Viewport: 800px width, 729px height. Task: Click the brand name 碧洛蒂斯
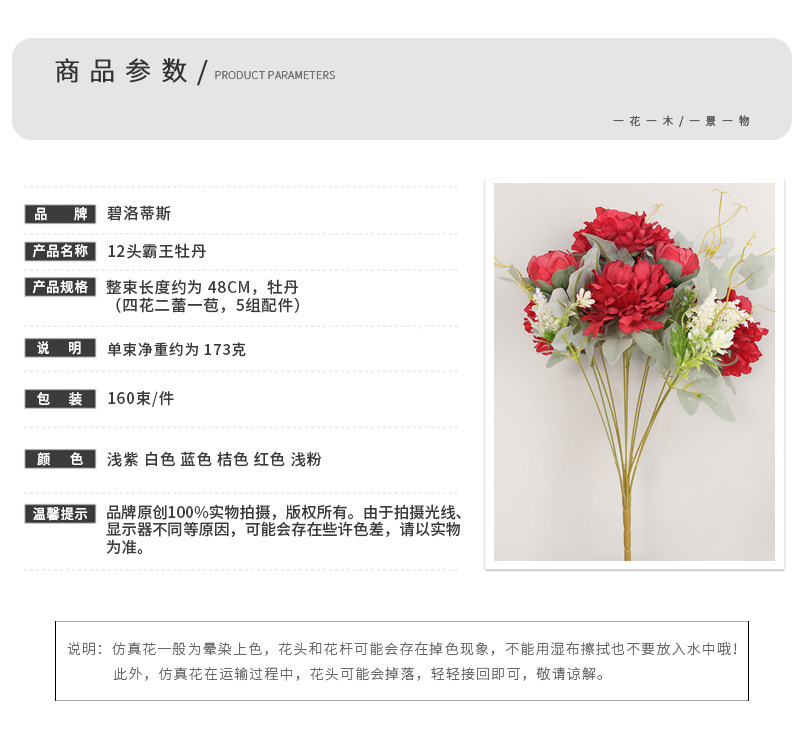pos(139,213)
